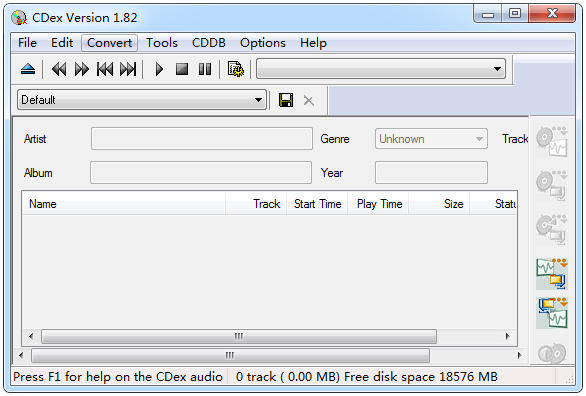Viewport: 586px width, 396px height.
Task: Pause playback with the Pause button
Action: pyautogui.click(x=205, y=69)
